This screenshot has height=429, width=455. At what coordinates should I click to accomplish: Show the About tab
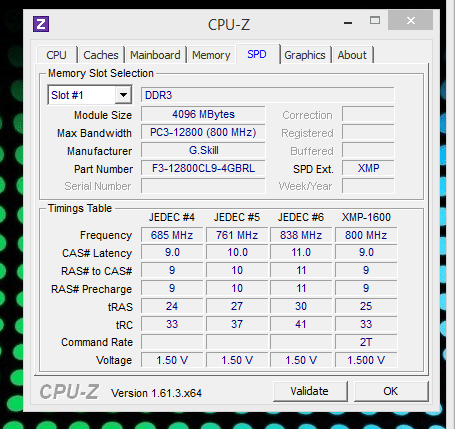point(352,55)
